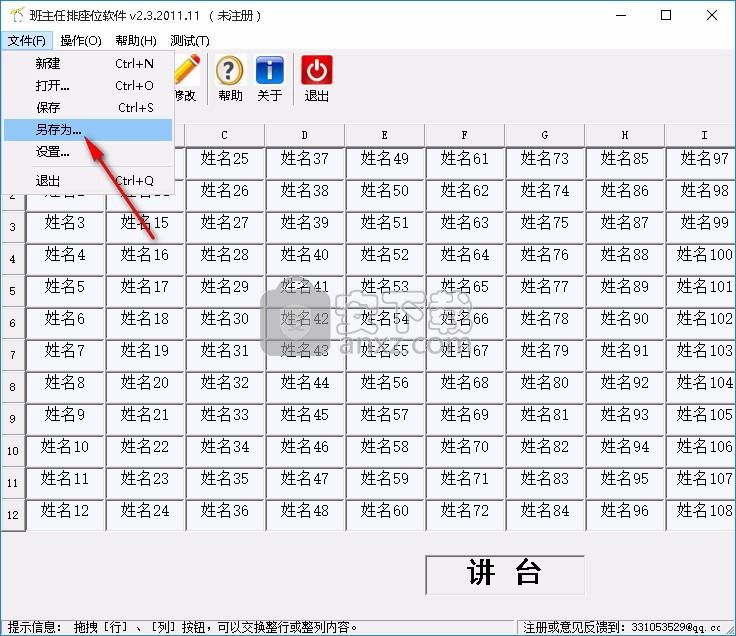Image resolution: width=736 pixels, height=636 pixels.
Task: Click row header 7
Action: (13, 355)
